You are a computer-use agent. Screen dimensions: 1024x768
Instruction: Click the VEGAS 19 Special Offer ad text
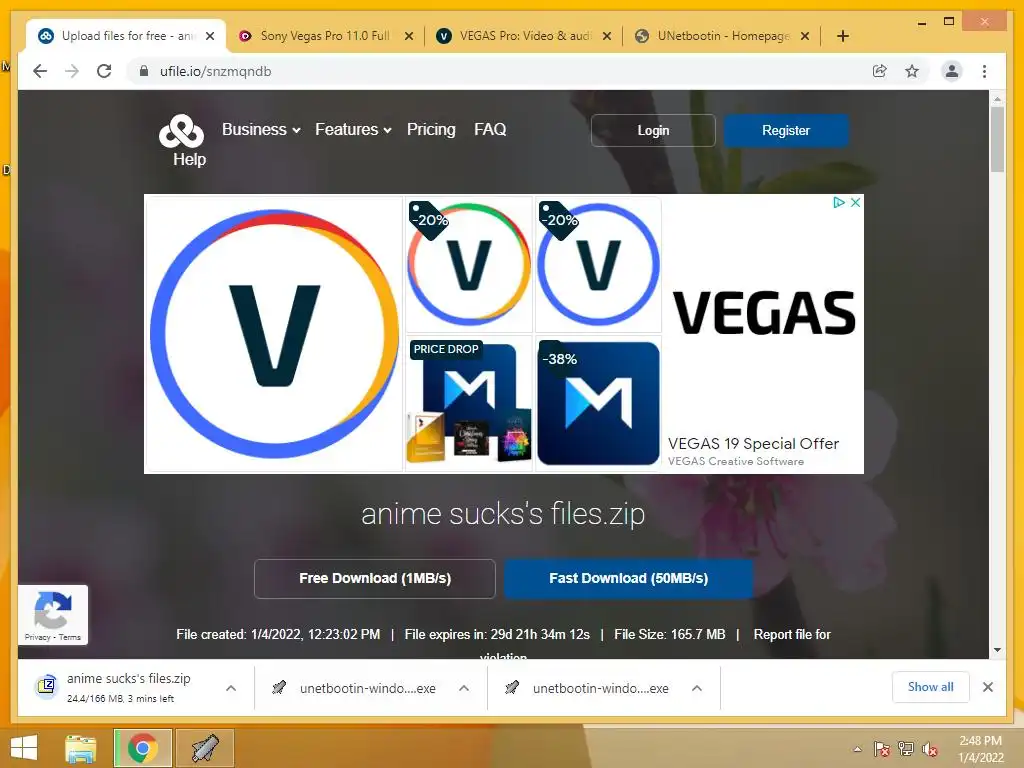point(753,443)
